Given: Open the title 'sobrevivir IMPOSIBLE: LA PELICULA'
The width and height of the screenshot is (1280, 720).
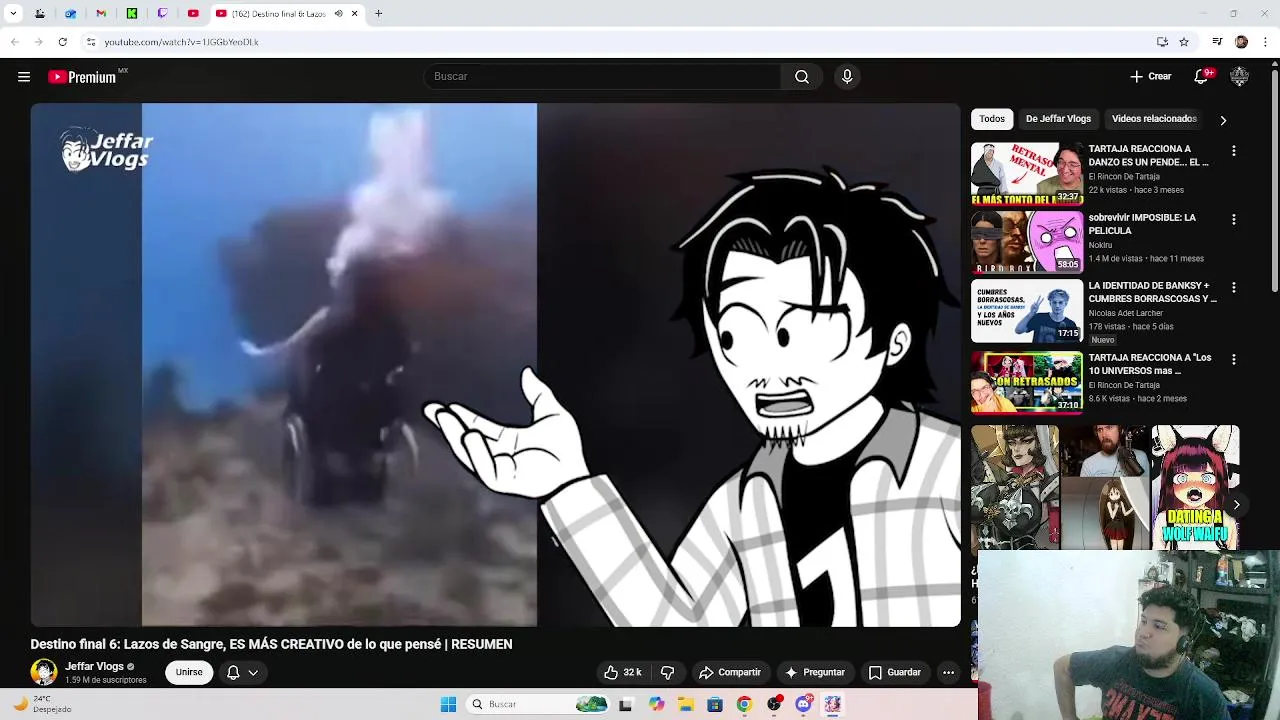Looking at the screenshot, I should pyautogui.click(x=1142, y=224).
